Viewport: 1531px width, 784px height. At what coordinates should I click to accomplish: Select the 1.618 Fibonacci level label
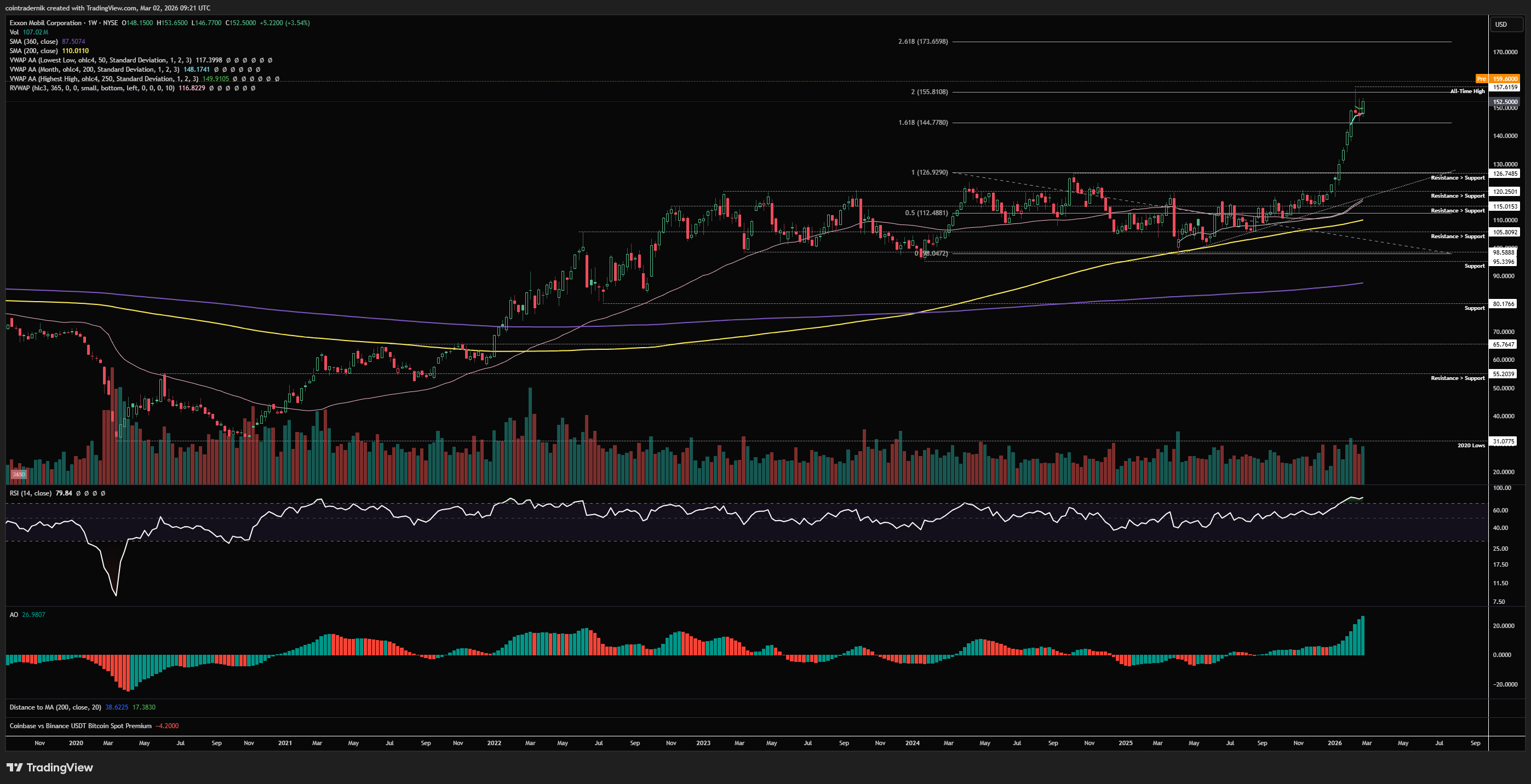point(922,122)
